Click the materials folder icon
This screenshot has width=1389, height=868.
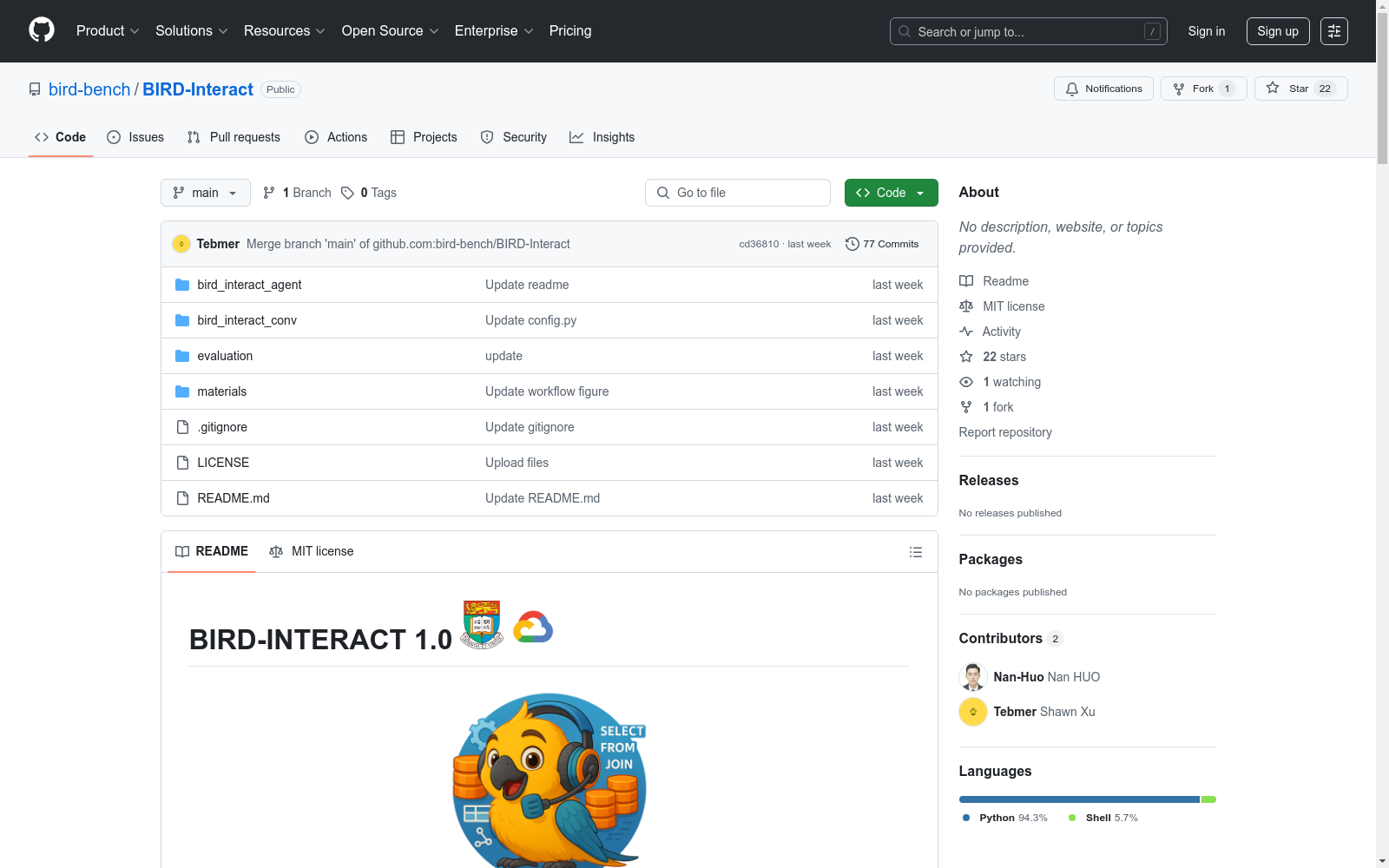click(182, 391)
